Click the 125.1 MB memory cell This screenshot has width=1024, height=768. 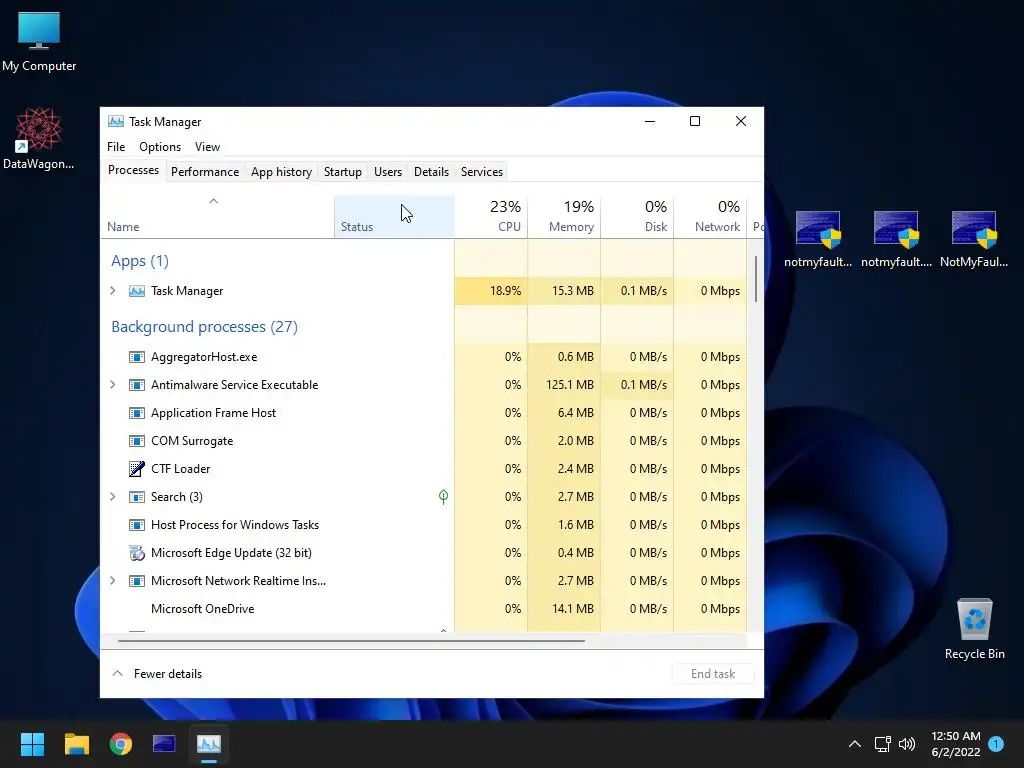[564, 385]
